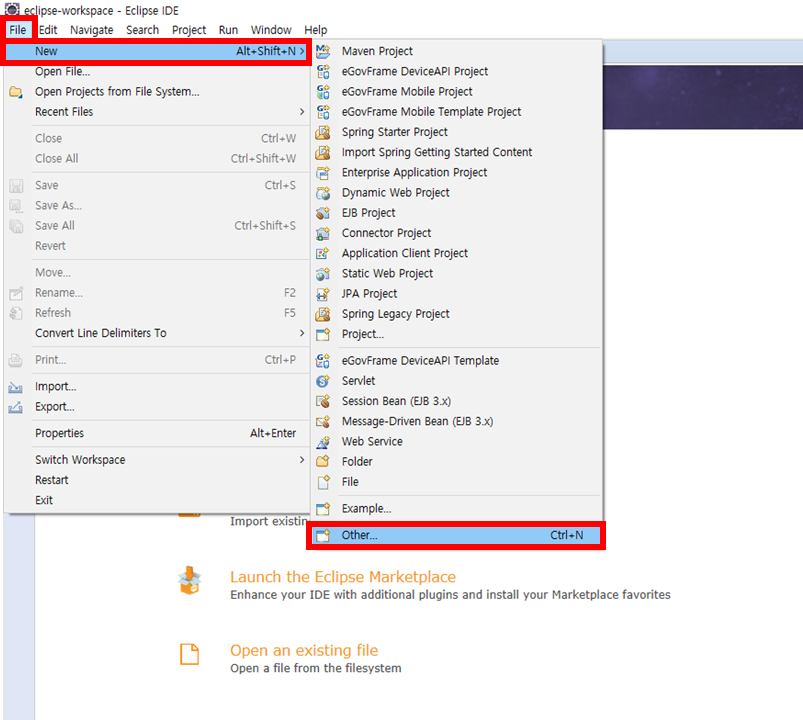
Task: Click the eGovFrame Mobile Project icon
Action: point(323,92)
